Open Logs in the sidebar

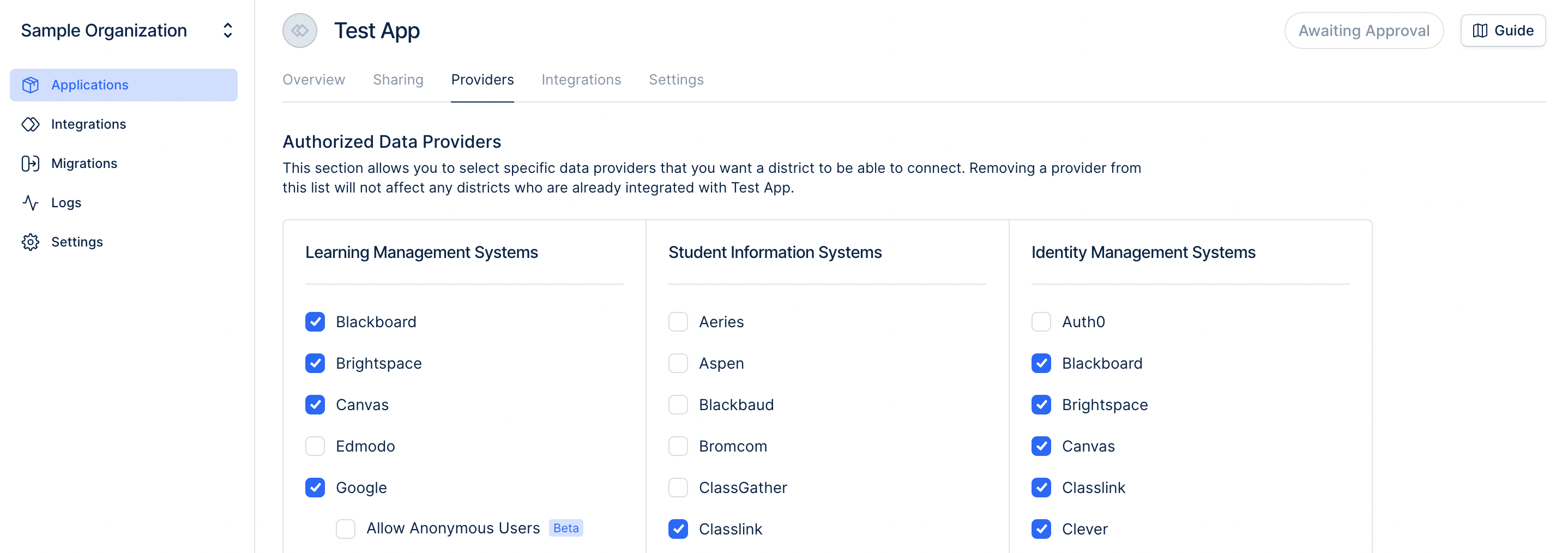pos(124,203)
